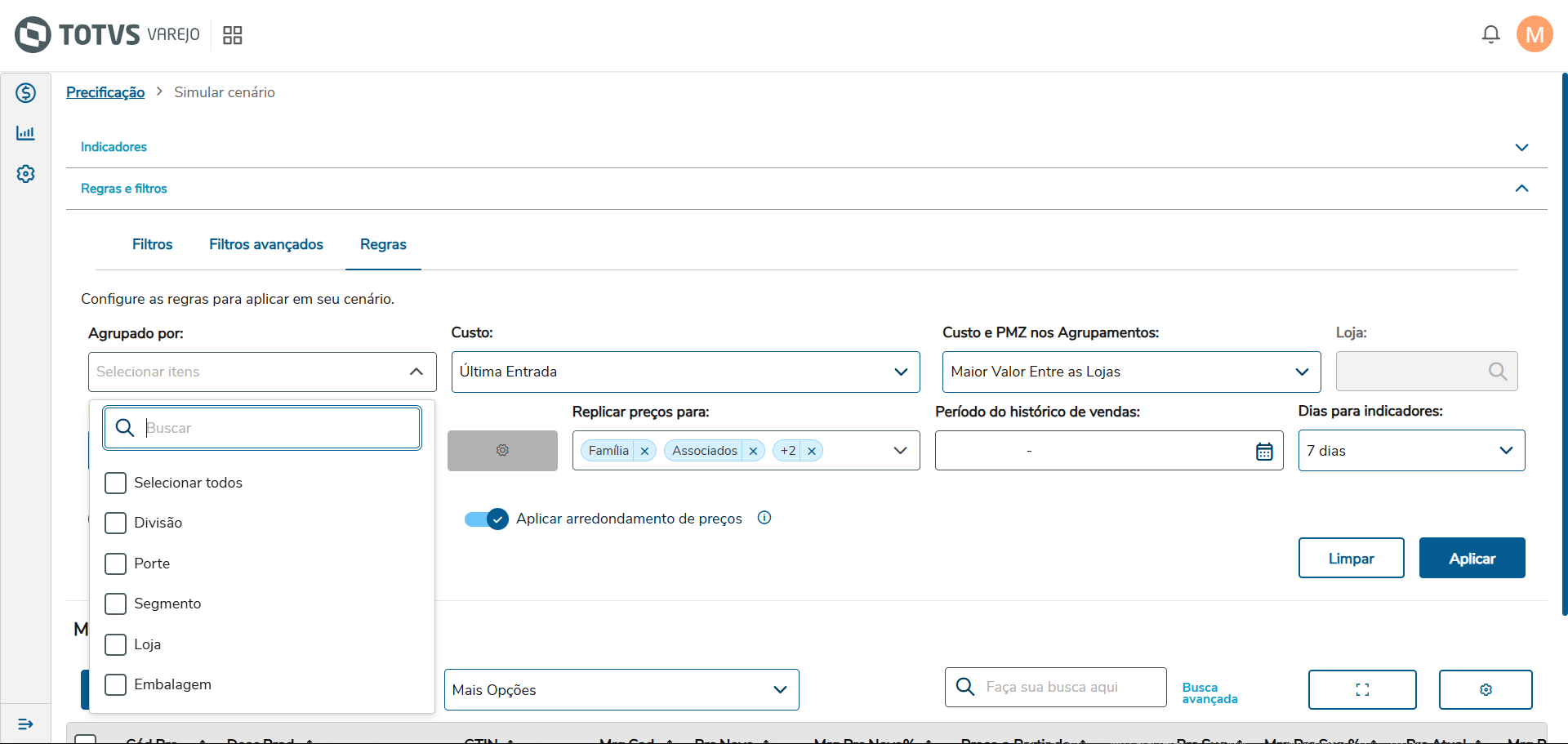Open the chart reports sidebar icon

tap(26, 133)
